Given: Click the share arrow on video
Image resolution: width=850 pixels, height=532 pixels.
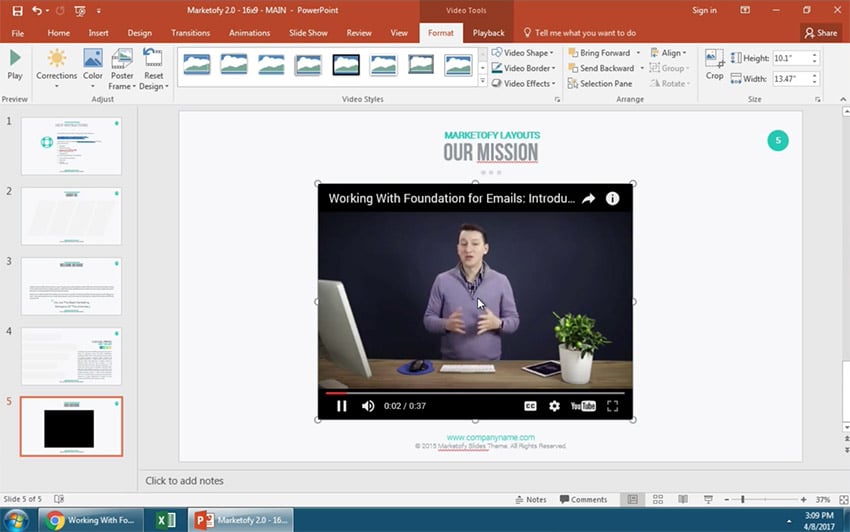Looking at the screenshot, I should [x=589, y=199].
